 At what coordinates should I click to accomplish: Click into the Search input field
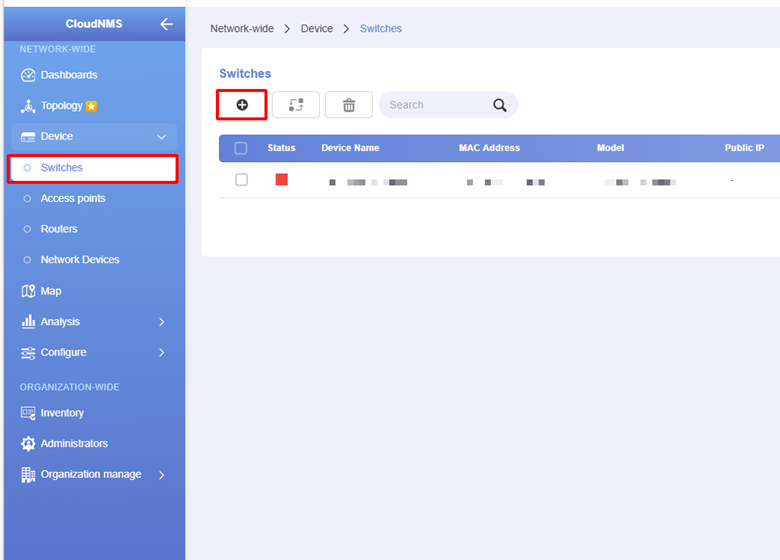click(435, 105)
